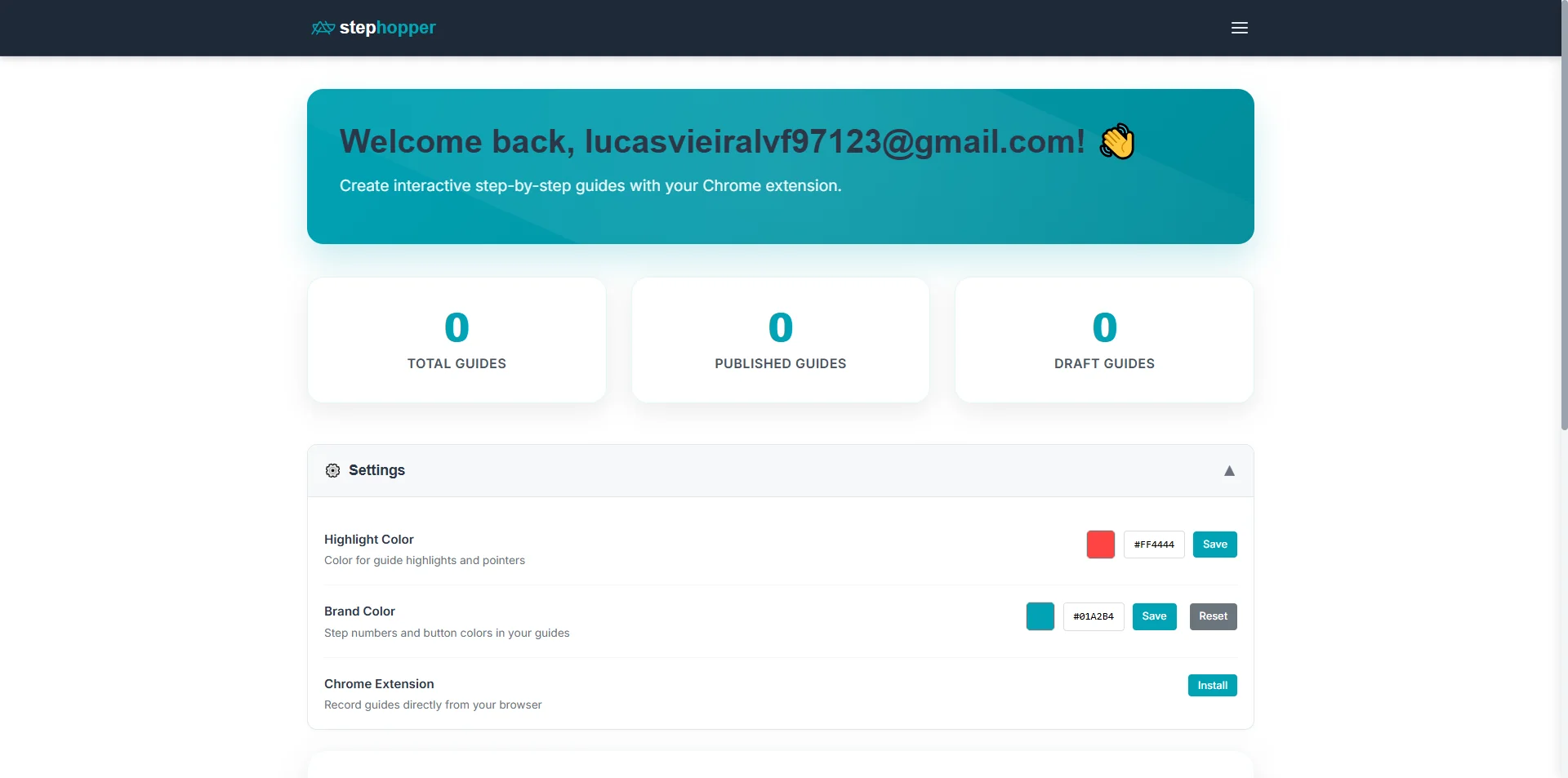Save the Brand Color setting
1568x778 pixels.
tap(1154, 616)
